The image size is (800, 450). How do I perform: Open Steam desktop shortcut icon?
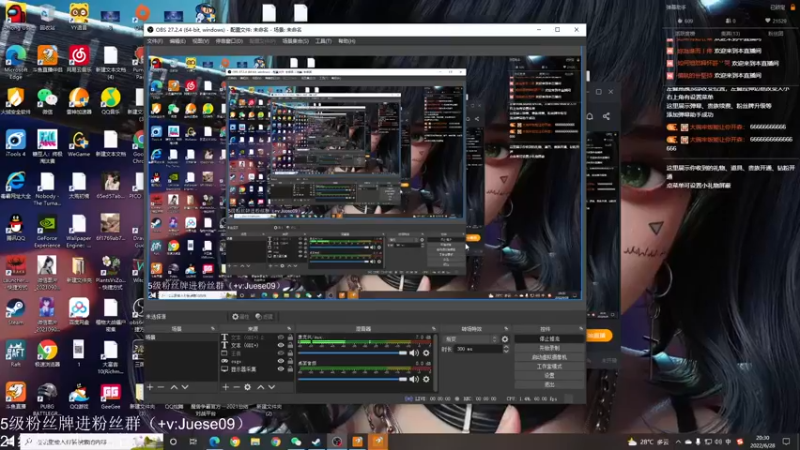pyautogui.click(x=16, y=312)
